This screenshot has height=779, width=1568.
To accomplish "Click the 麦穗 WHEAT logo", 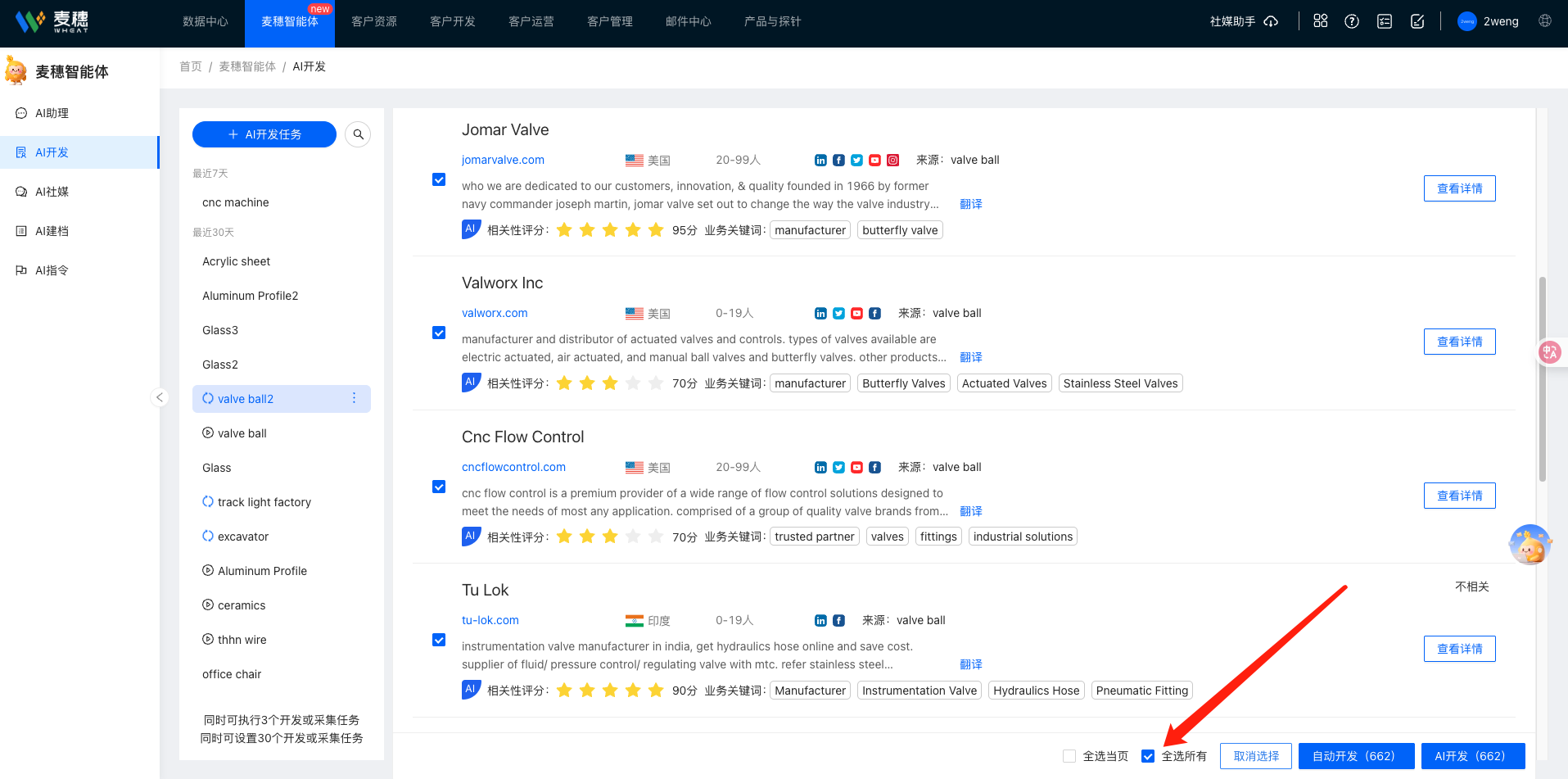I will pyautogui.click(x=52, y=21).
